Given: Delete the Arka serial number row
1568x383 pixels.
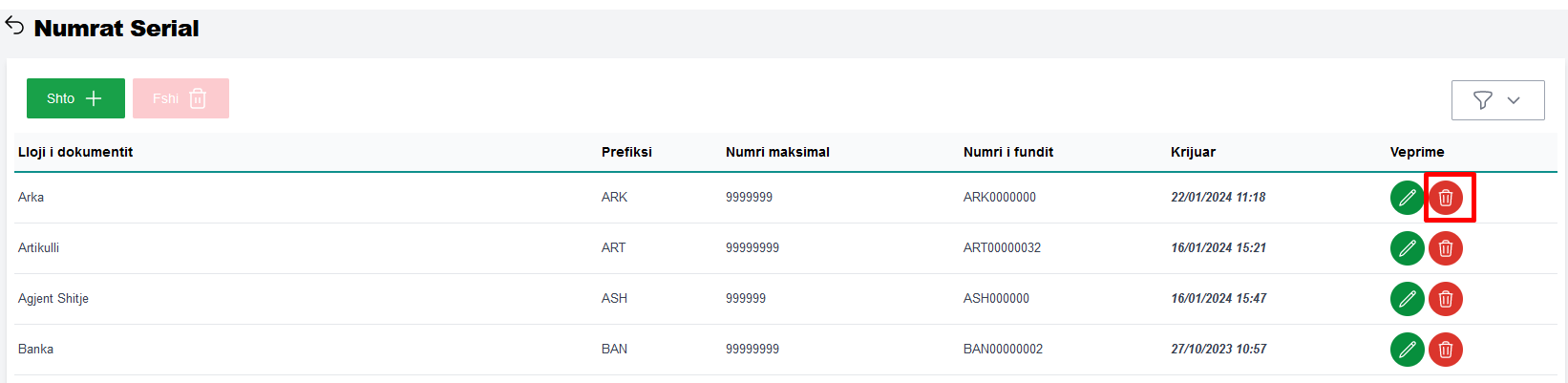Looking at the screenshot, I should pos(1446,198).
